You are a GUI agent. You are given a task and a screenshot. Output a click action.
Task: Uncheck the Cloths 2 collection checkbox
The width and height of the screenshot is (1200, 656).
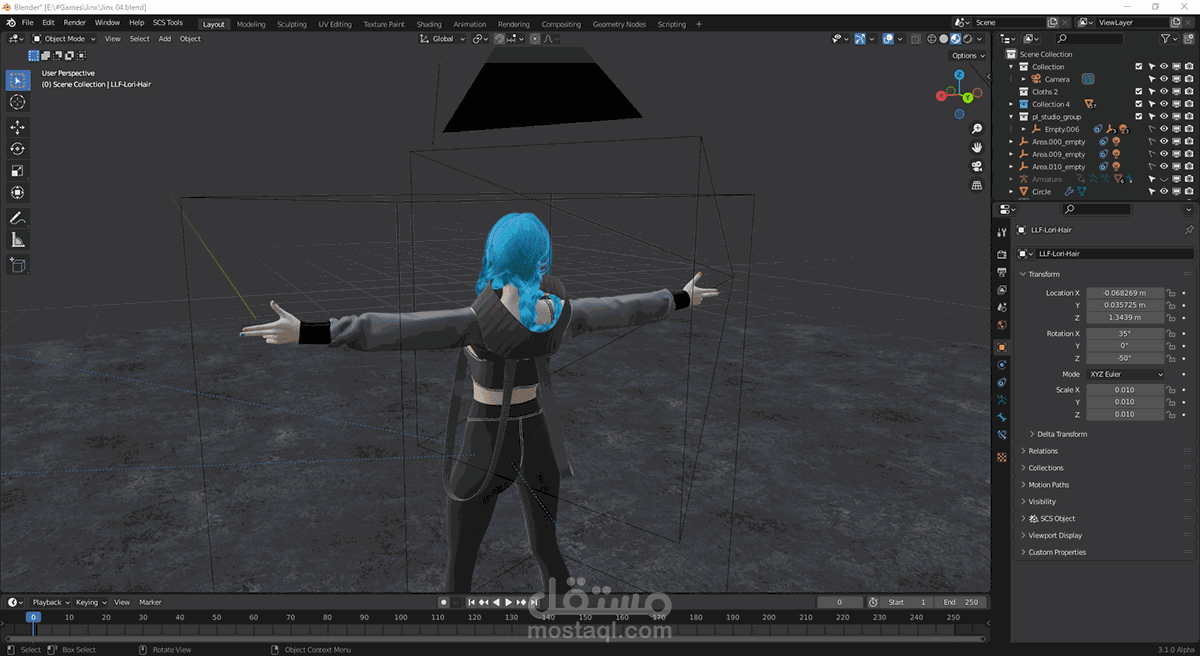1139,92
